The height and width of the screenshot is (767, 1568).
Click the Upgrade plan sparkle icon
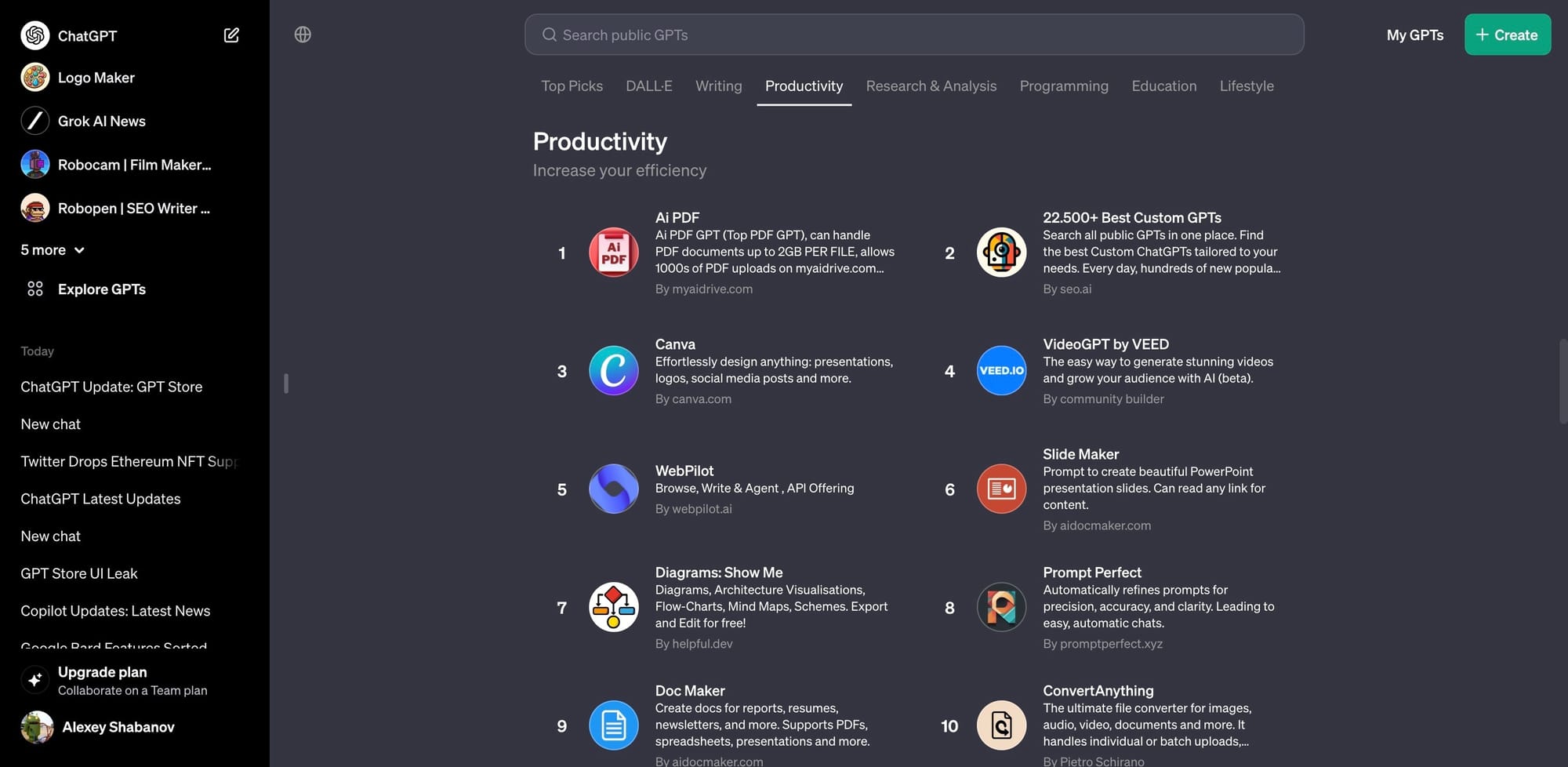[x=35, y=680]
